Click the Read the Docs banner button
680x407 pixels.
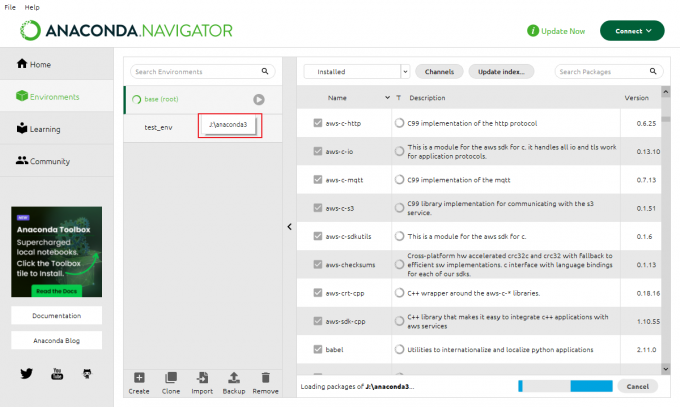coord(56,291)
